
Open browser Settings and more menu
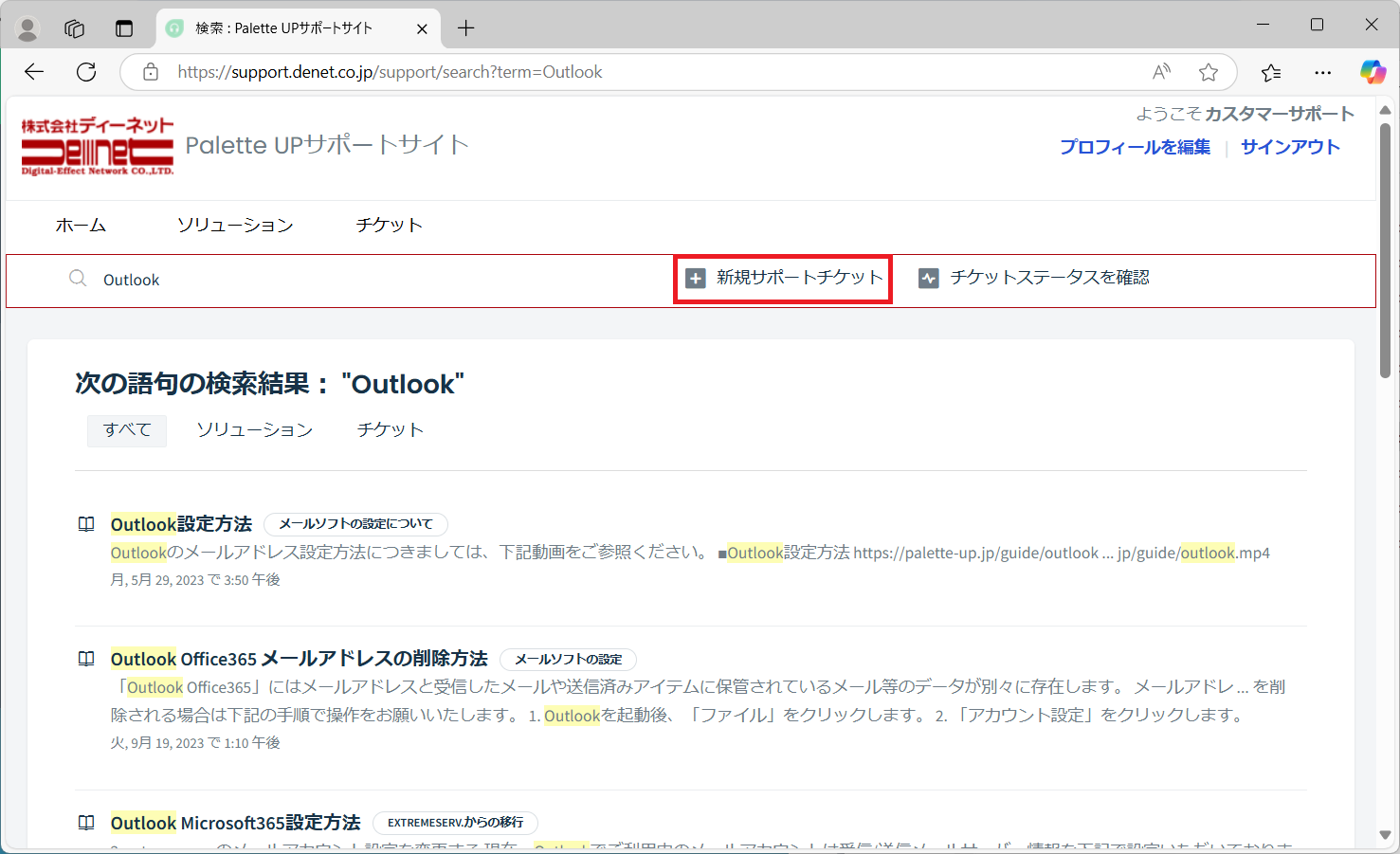1323,72
